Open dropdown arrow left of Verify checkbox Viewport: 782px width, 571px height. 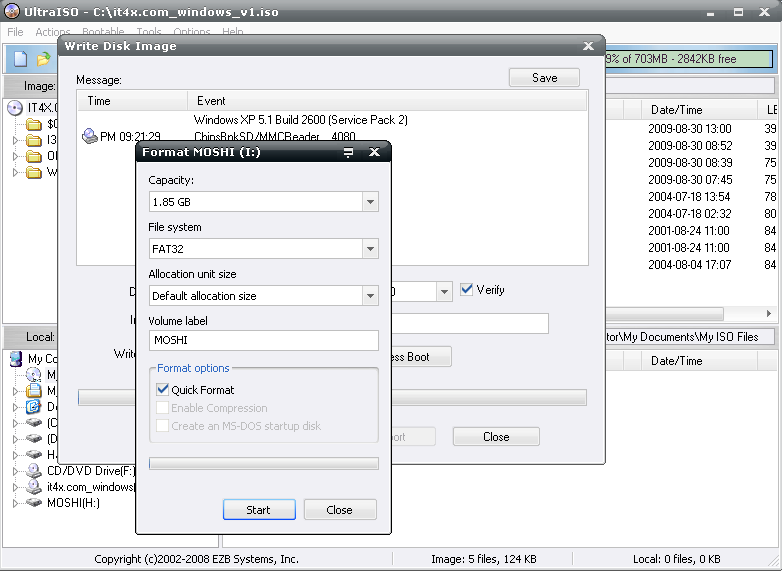point(444,292)
